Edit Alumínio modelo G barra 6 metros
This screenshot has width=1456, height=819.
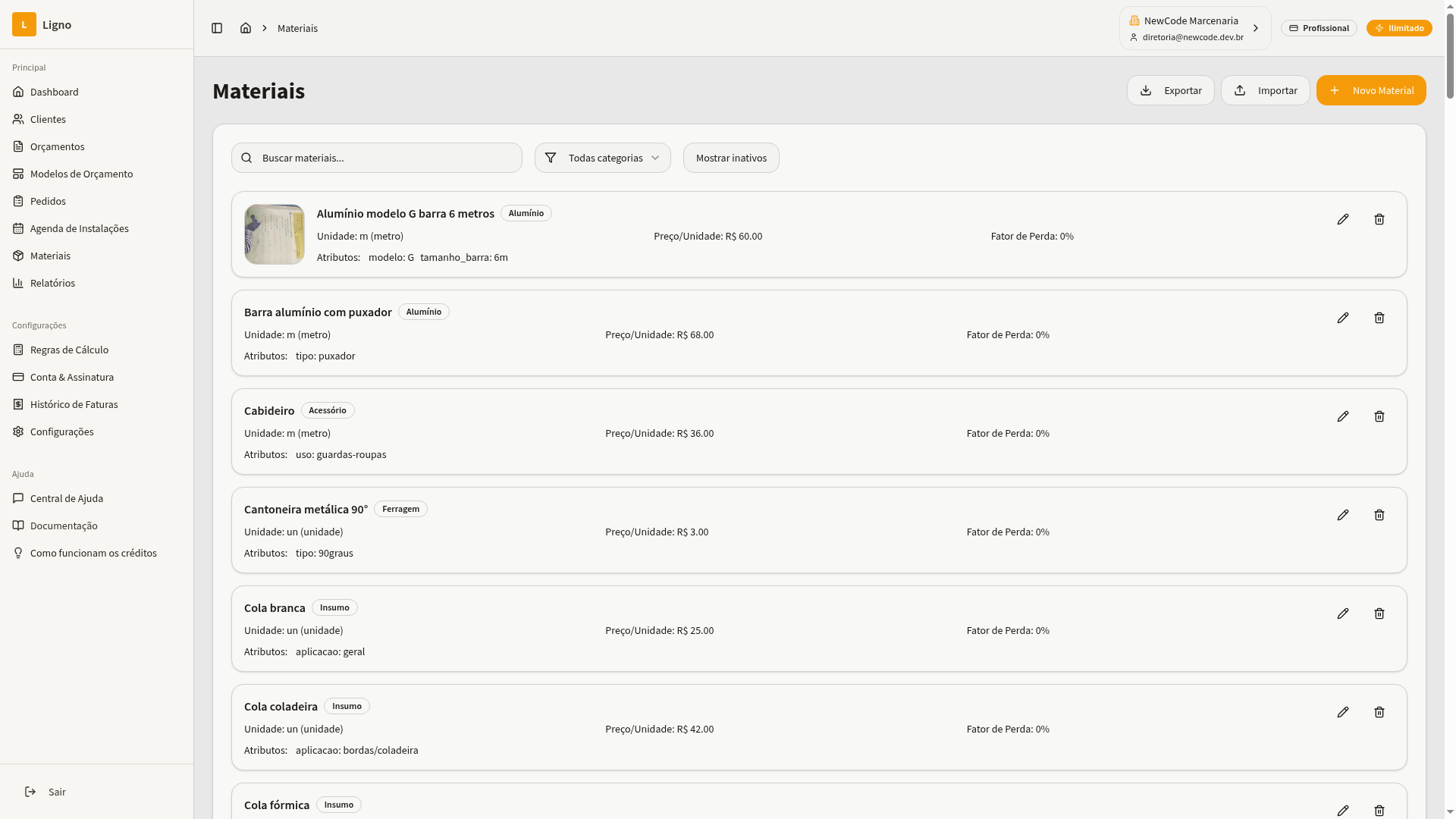pyautogui.click(x=1343, y=219)
